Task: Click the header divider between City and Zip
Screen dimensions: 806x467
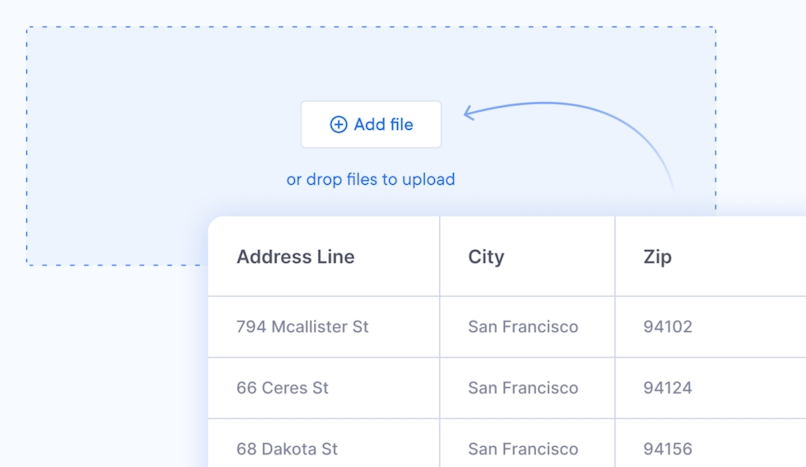Action: [x=615, y=257]
